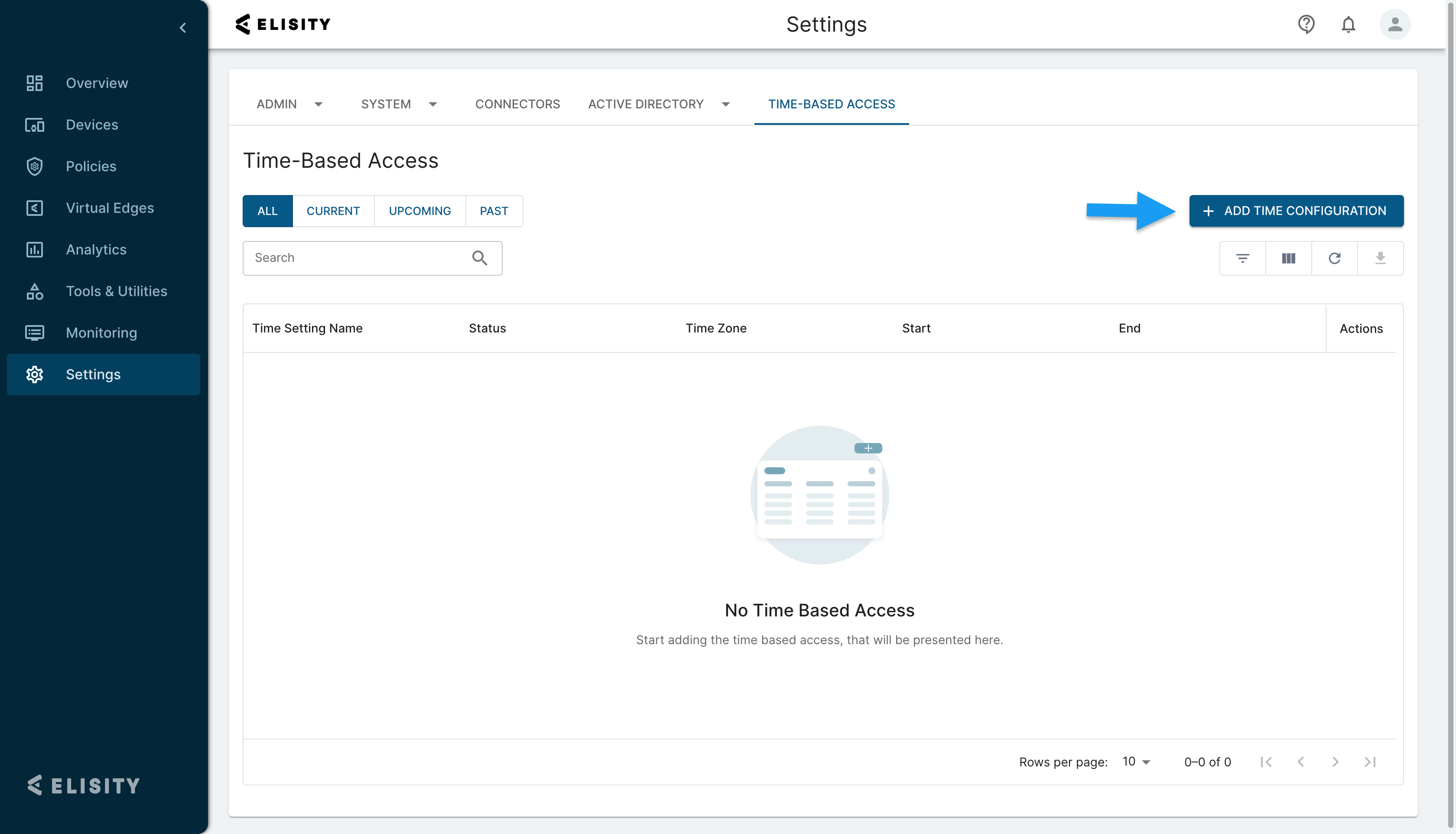Select the PAST filter toggle

(494, 211)
